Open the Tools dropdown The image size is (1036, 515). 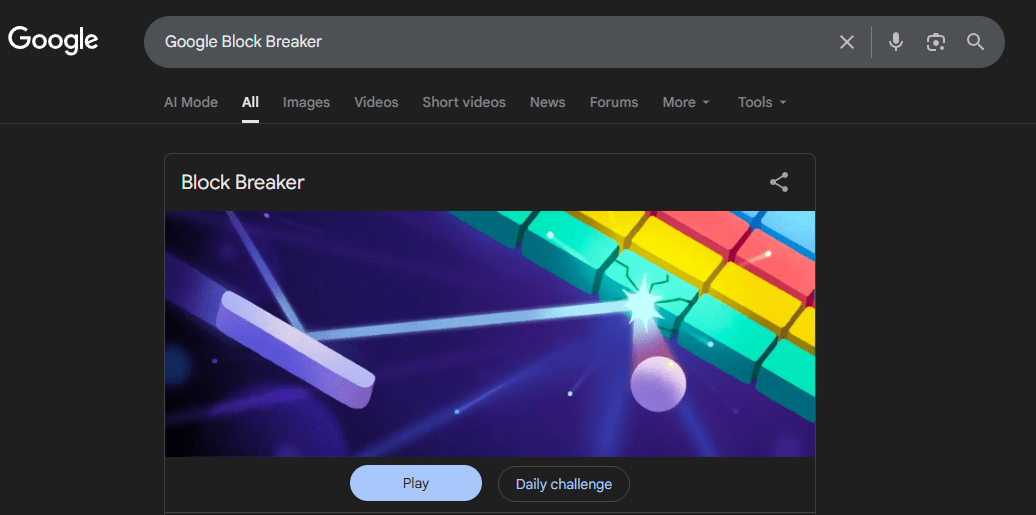coord(762,102)
